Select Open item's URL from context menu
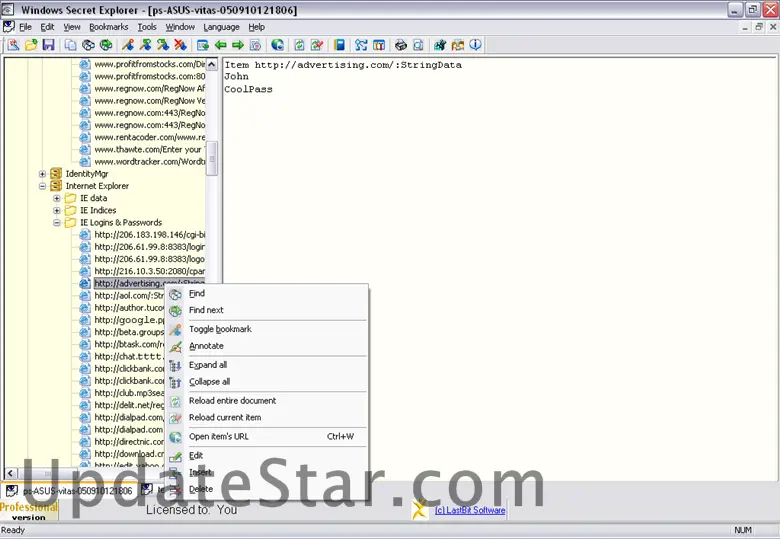The width and height of the screenshot is (780, 539). (218, 436)
